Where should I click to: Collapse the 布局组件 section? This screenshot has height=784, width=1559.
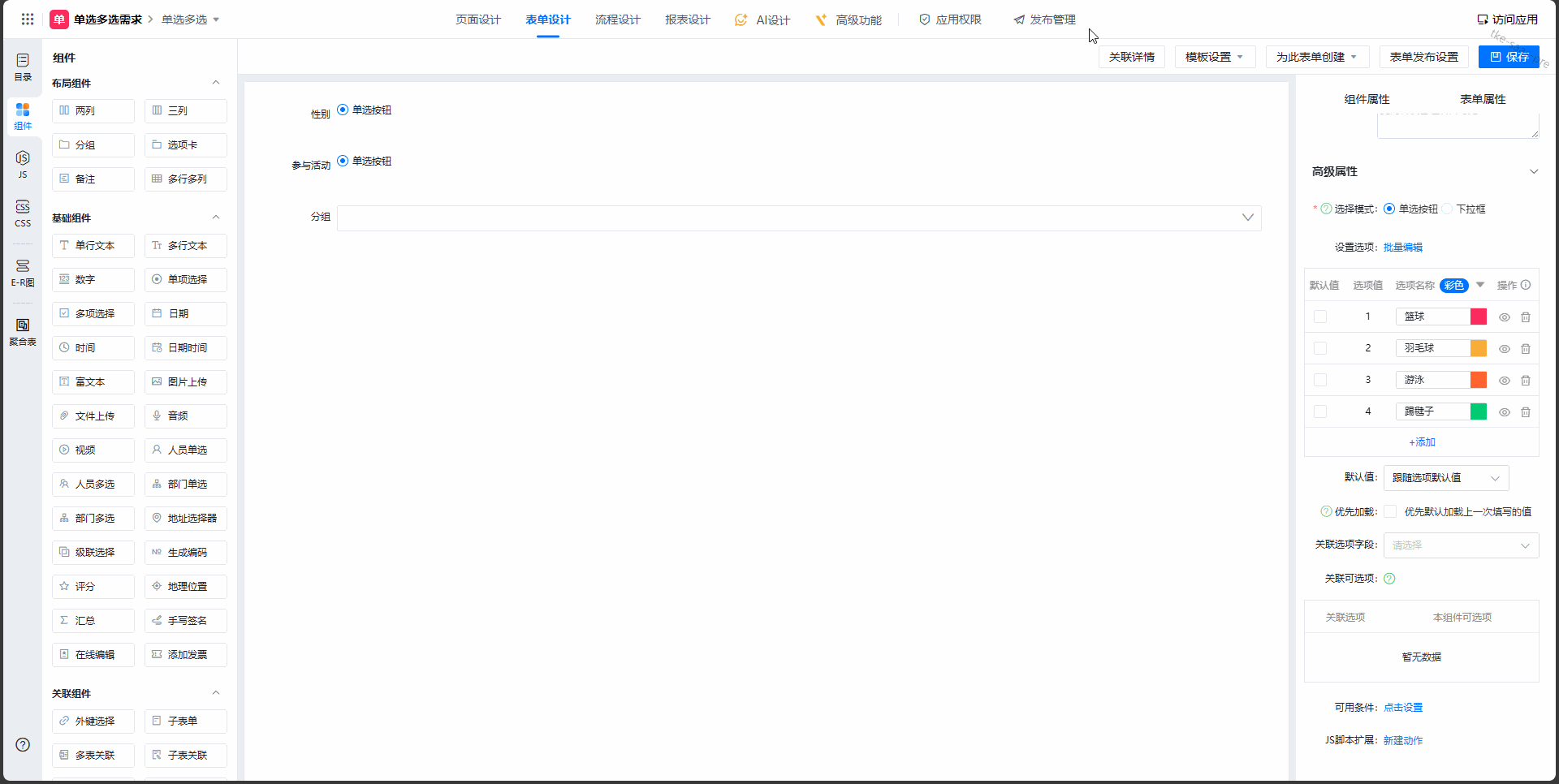(x=216, y=83)
